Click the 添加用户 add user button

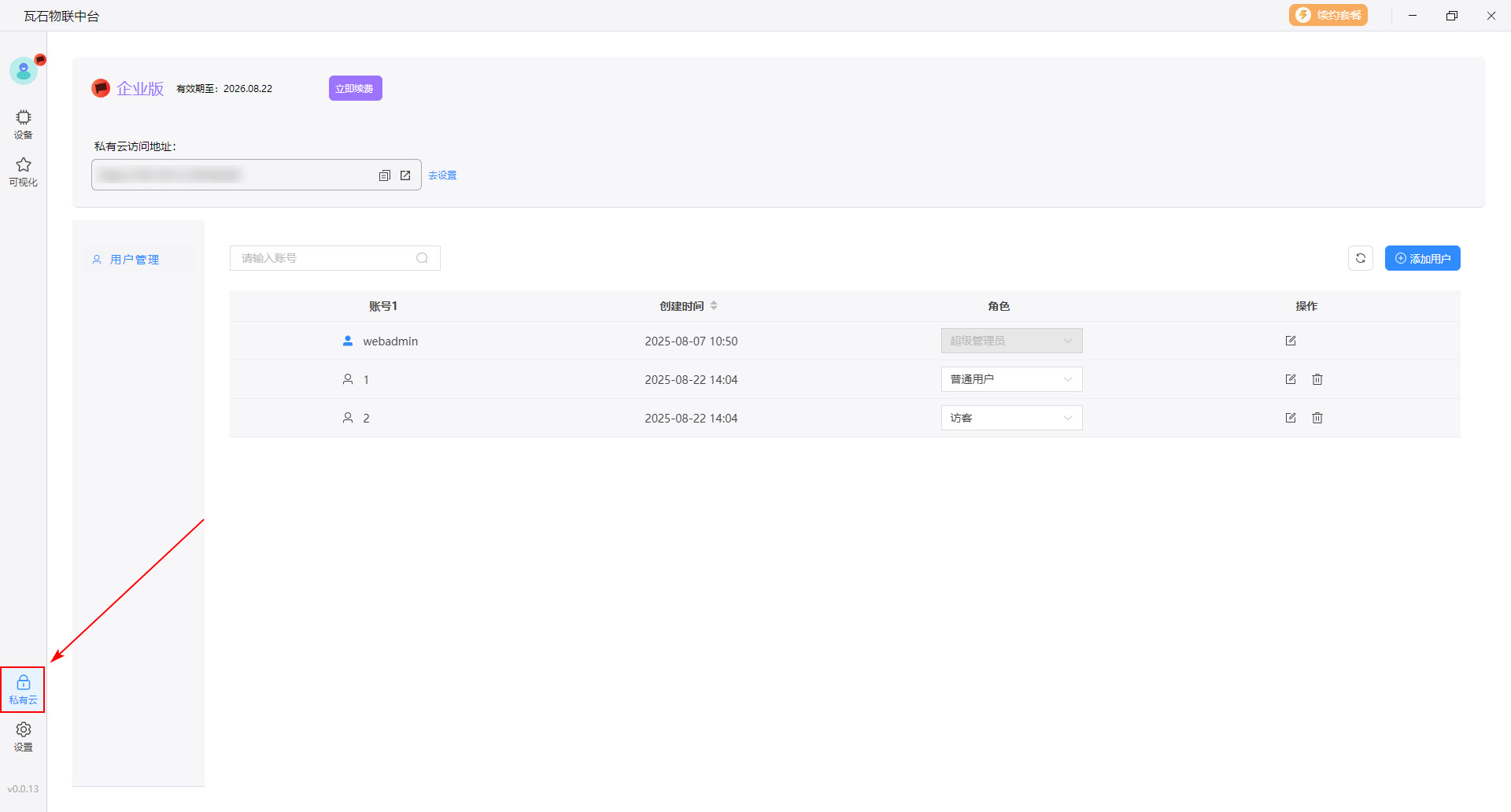1422,258
